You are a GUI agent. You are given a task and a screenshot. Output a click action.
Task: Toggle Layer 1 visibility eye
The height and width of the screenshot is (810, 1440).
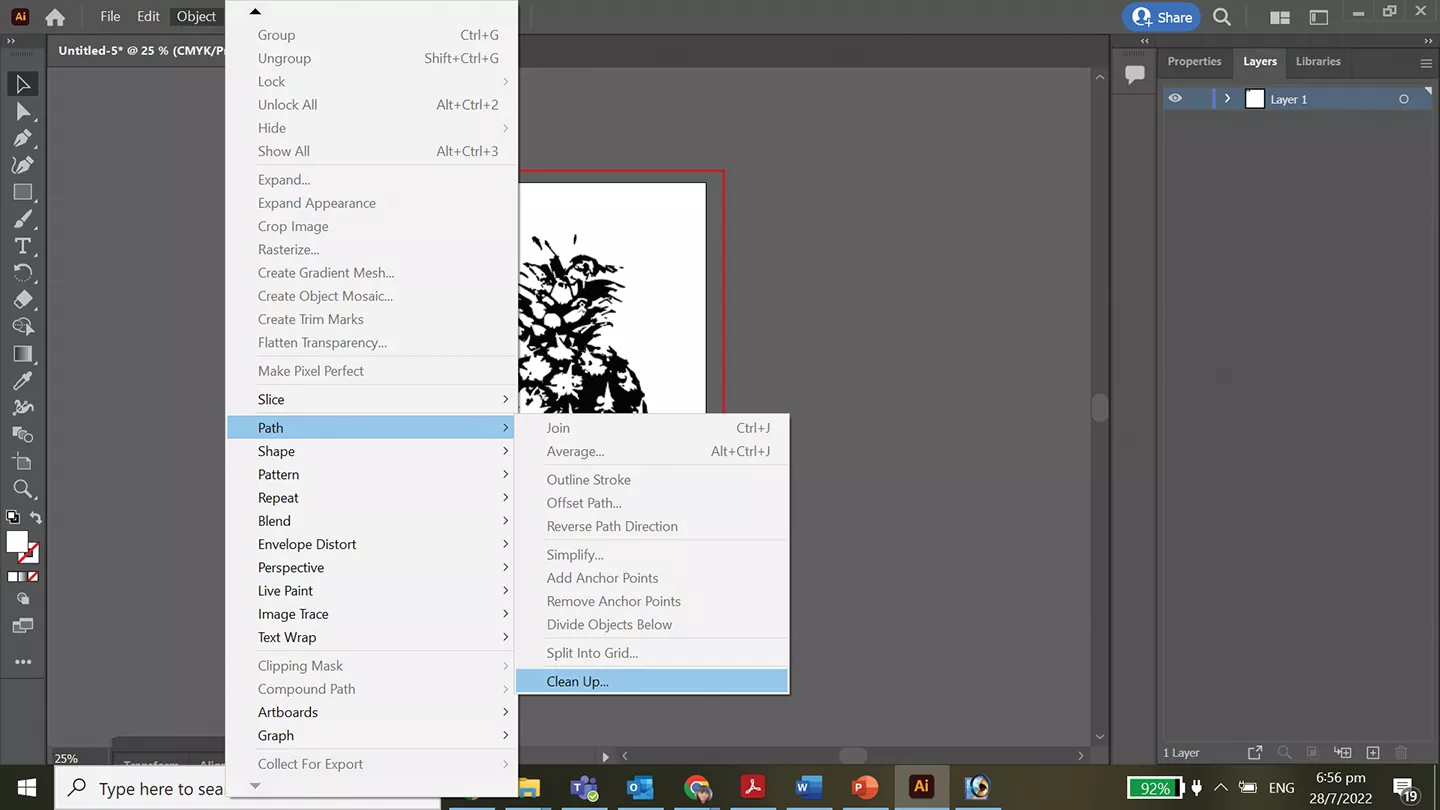point(1175,99)
